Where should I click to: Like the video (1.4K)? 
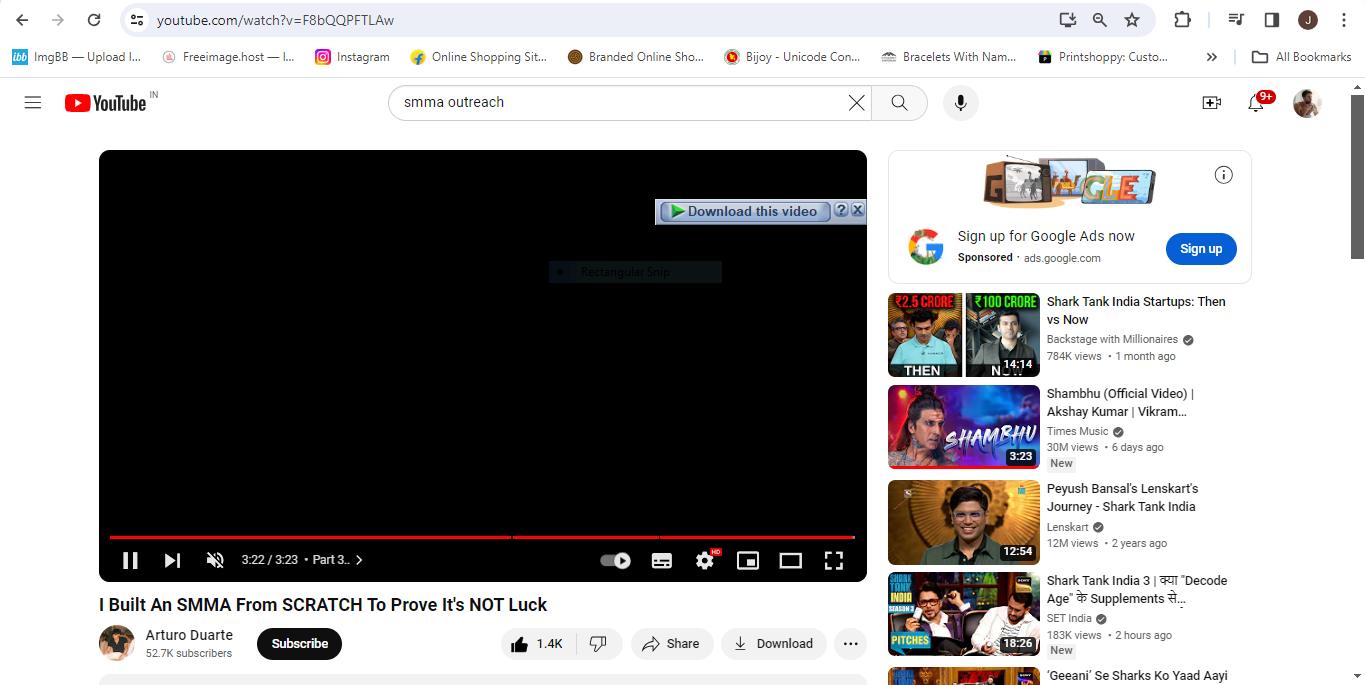[537, 644]
